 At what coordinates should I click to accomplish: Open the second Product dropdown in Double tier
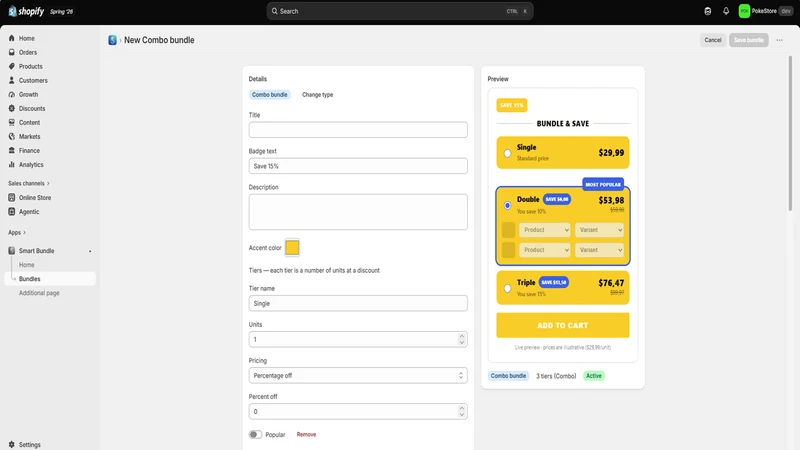[x=544, y=250]
